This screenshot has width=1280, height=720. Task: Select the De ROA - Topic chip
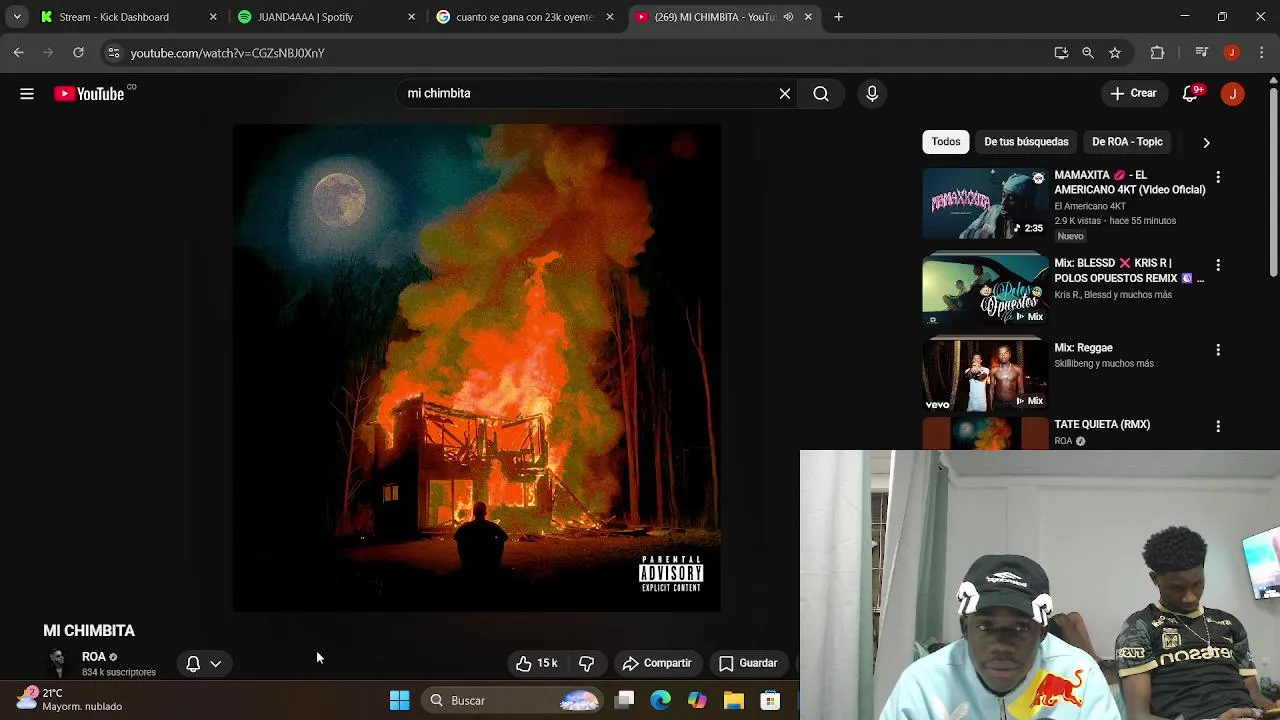pos(1127,142)
